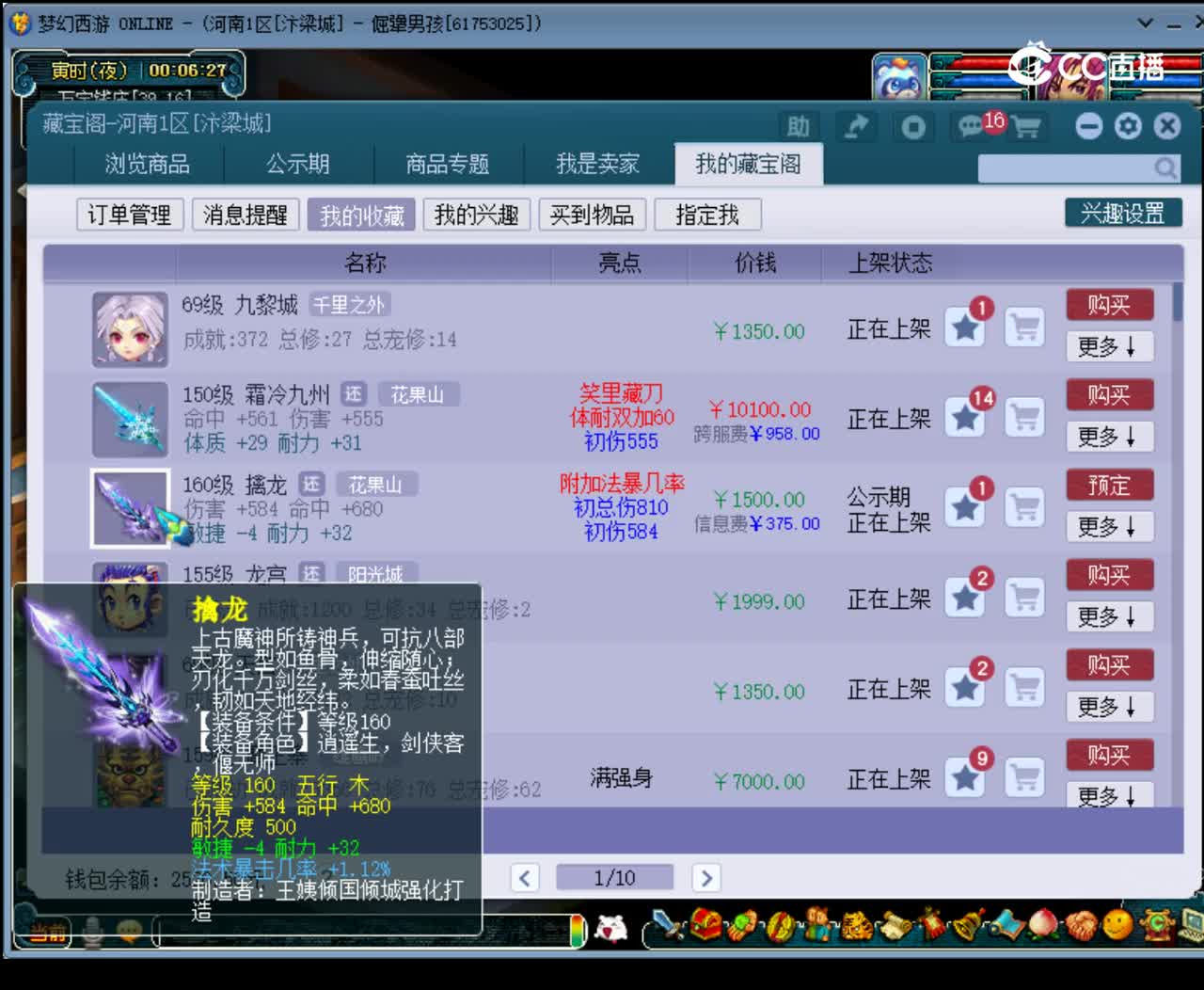Click the 擒龙 weapon thumbnail
This screenshot has height=990, width=1204.
(x=130, y=508)
